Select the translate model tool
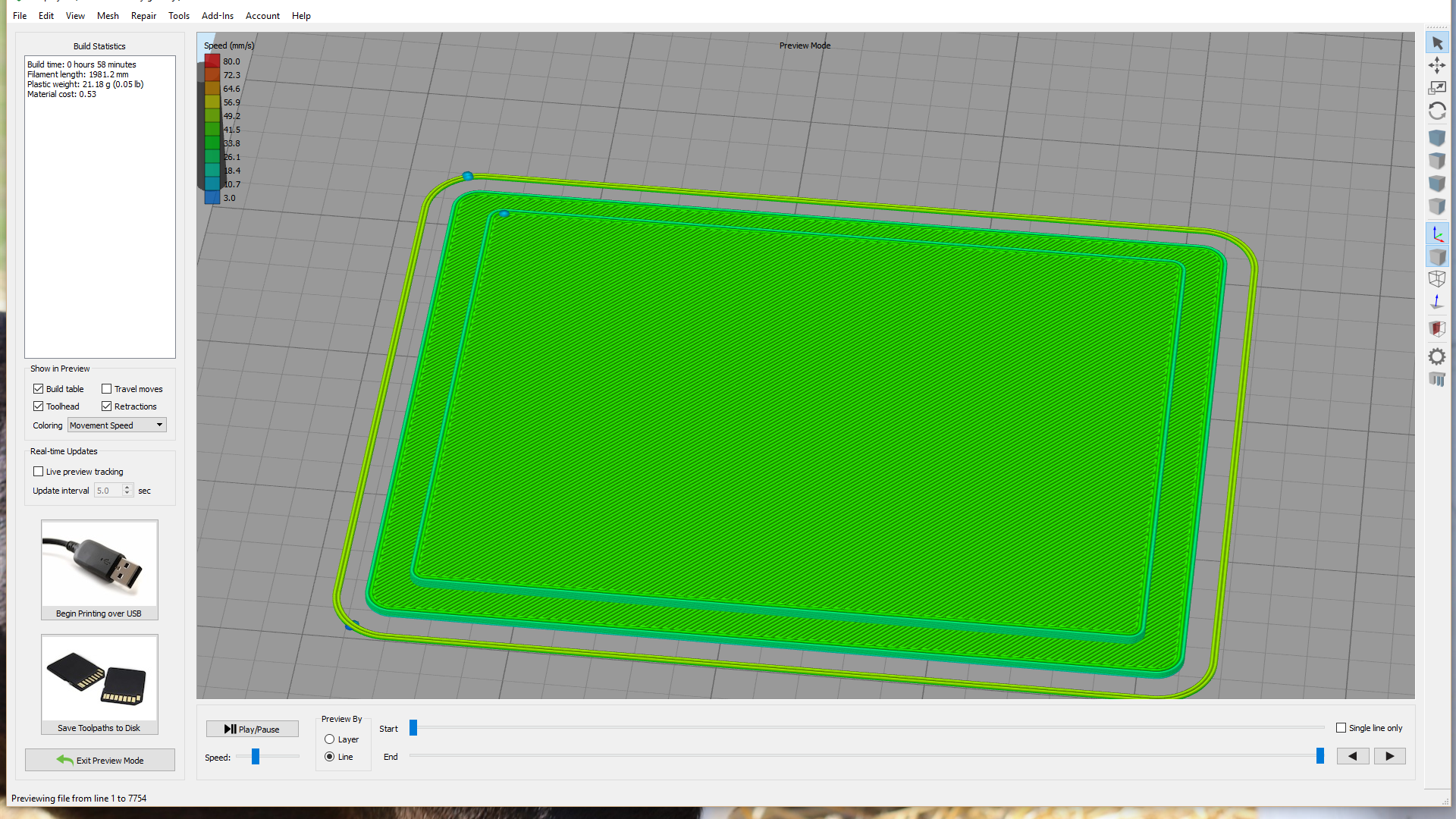1456x819 pixels. 1437,66
